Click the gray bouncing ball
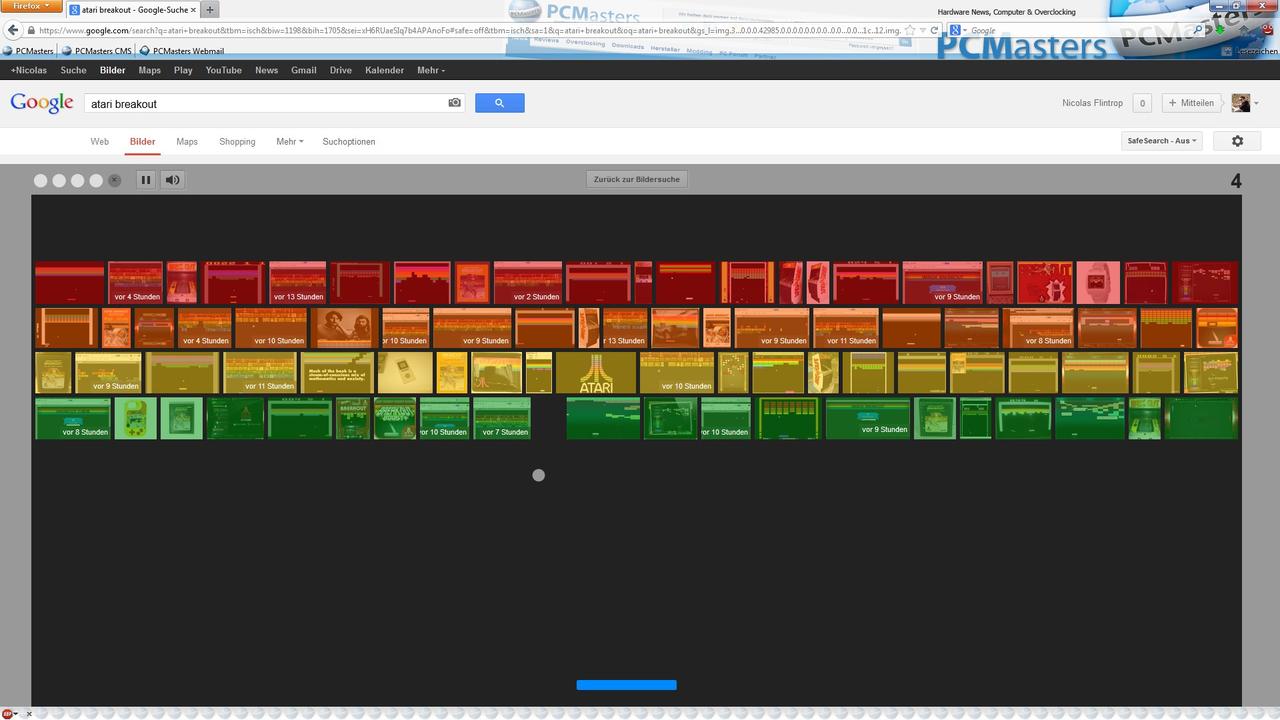This screenshot has height=720, width=1280. click(x=539, y=475)
